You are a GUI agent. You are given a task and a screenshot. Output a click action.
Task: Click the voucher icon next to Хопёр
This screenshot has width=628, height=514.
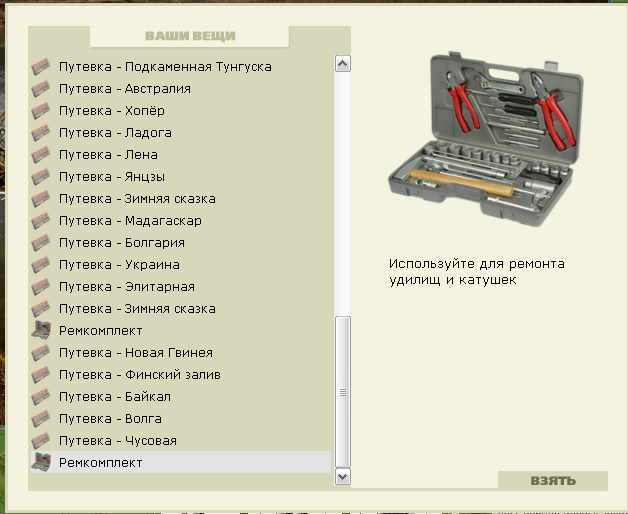41,111
